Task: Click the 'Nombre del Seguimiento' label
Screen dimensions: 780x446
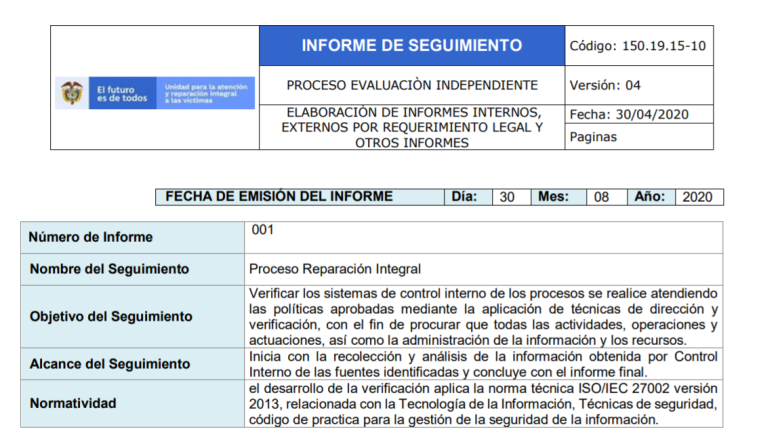Action: pyautogui.click(x=109, y=269)
